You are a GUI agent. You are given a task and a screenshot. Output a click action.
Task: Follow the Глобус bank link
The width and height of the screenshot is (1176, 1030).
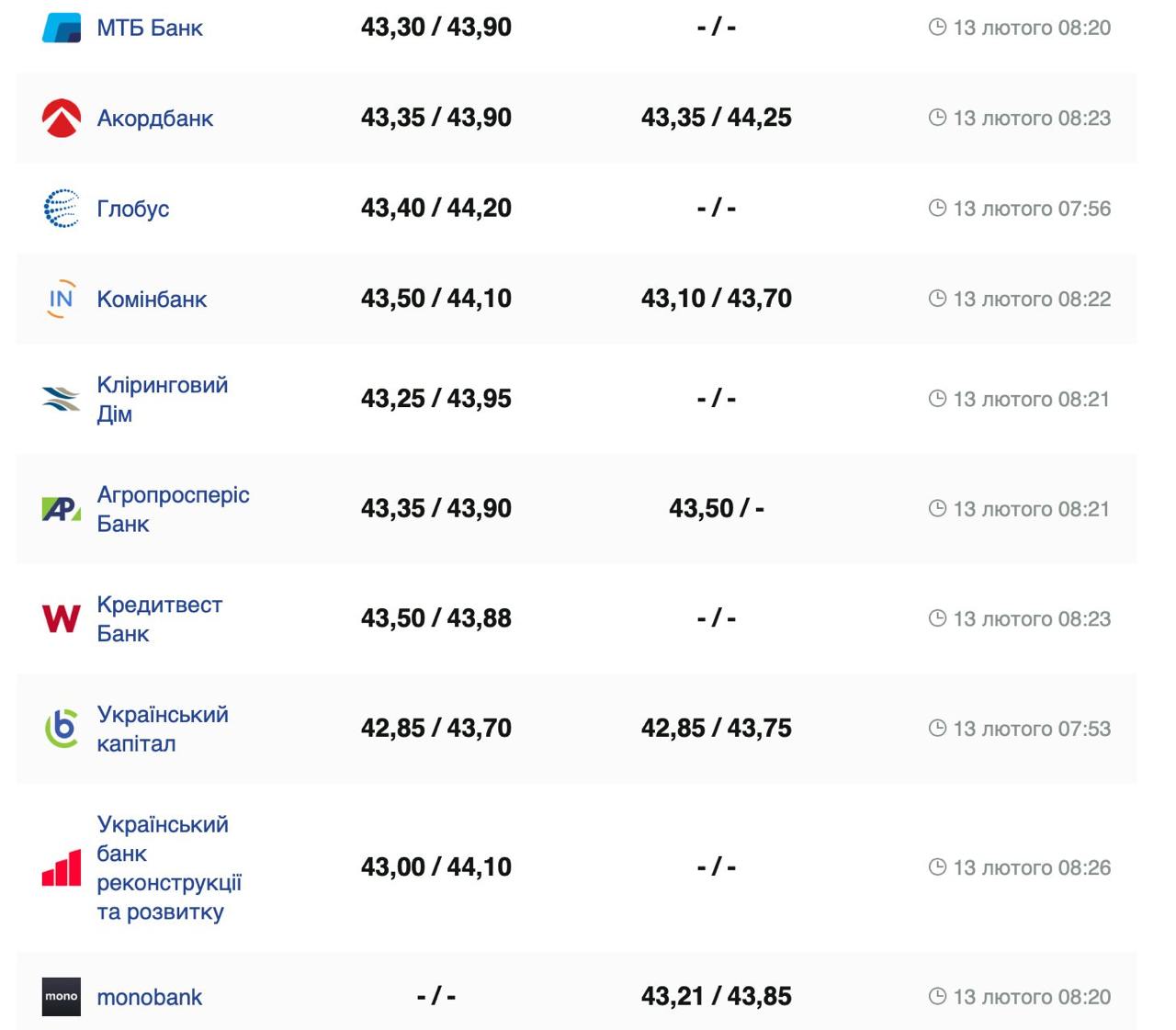[x=133, y=209]
